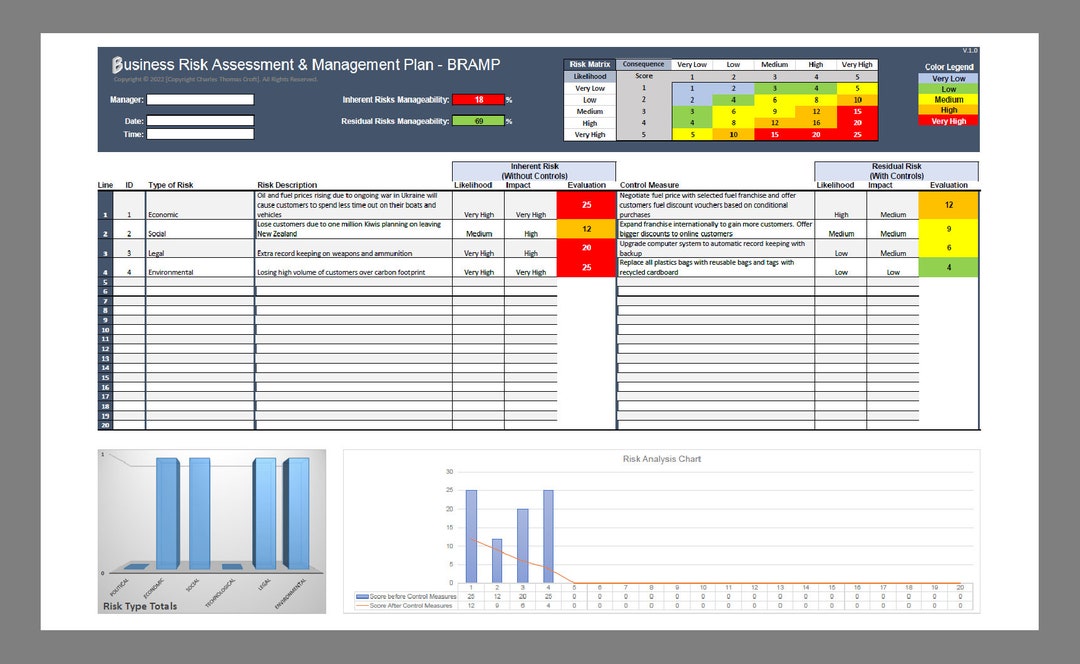Click the BRAMP "B" logo icon
1080x664 pixels.
click(116, 64)
